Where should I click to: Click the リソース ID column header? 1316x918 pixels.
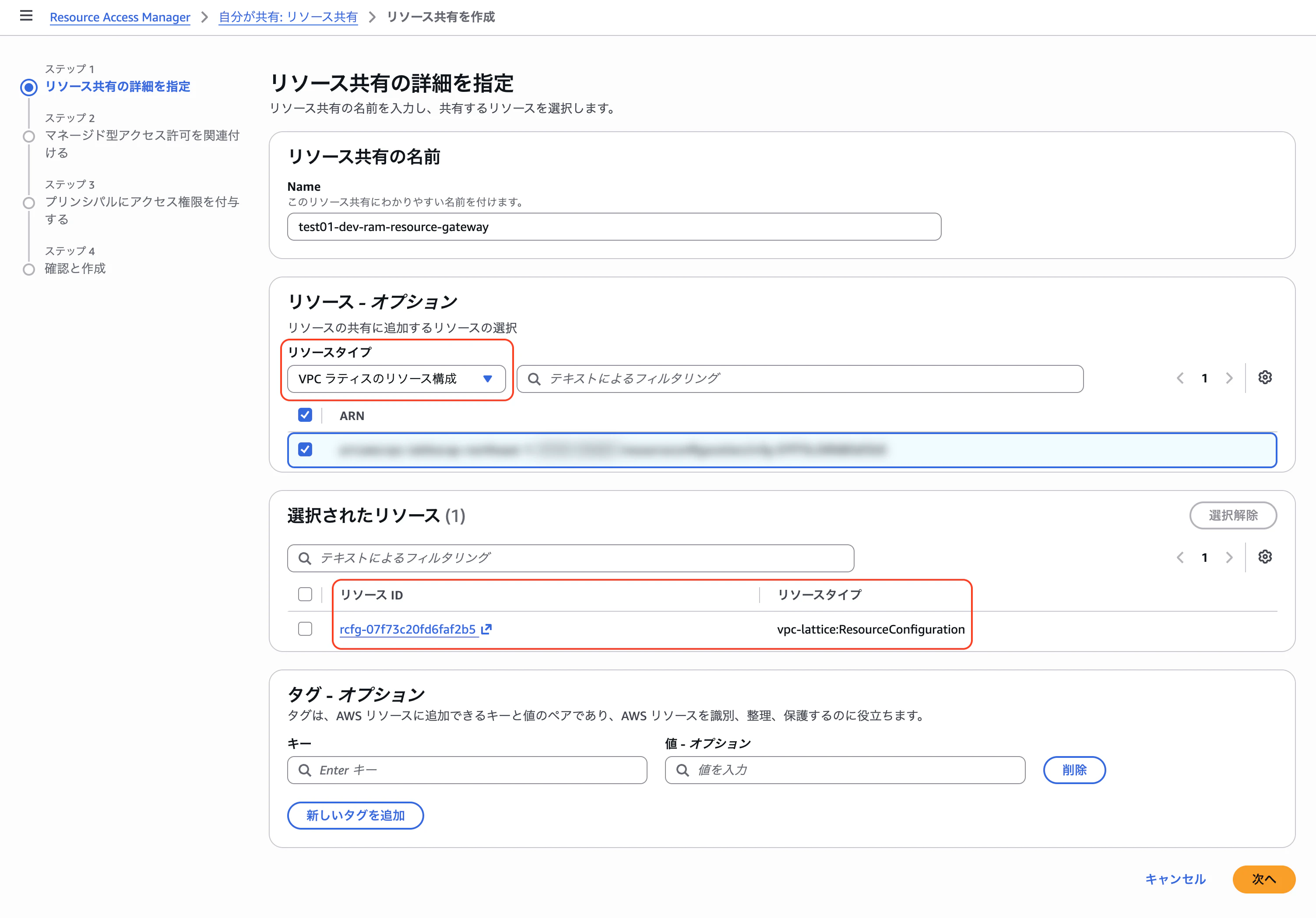pyautogui.click(x=371, y=595)
